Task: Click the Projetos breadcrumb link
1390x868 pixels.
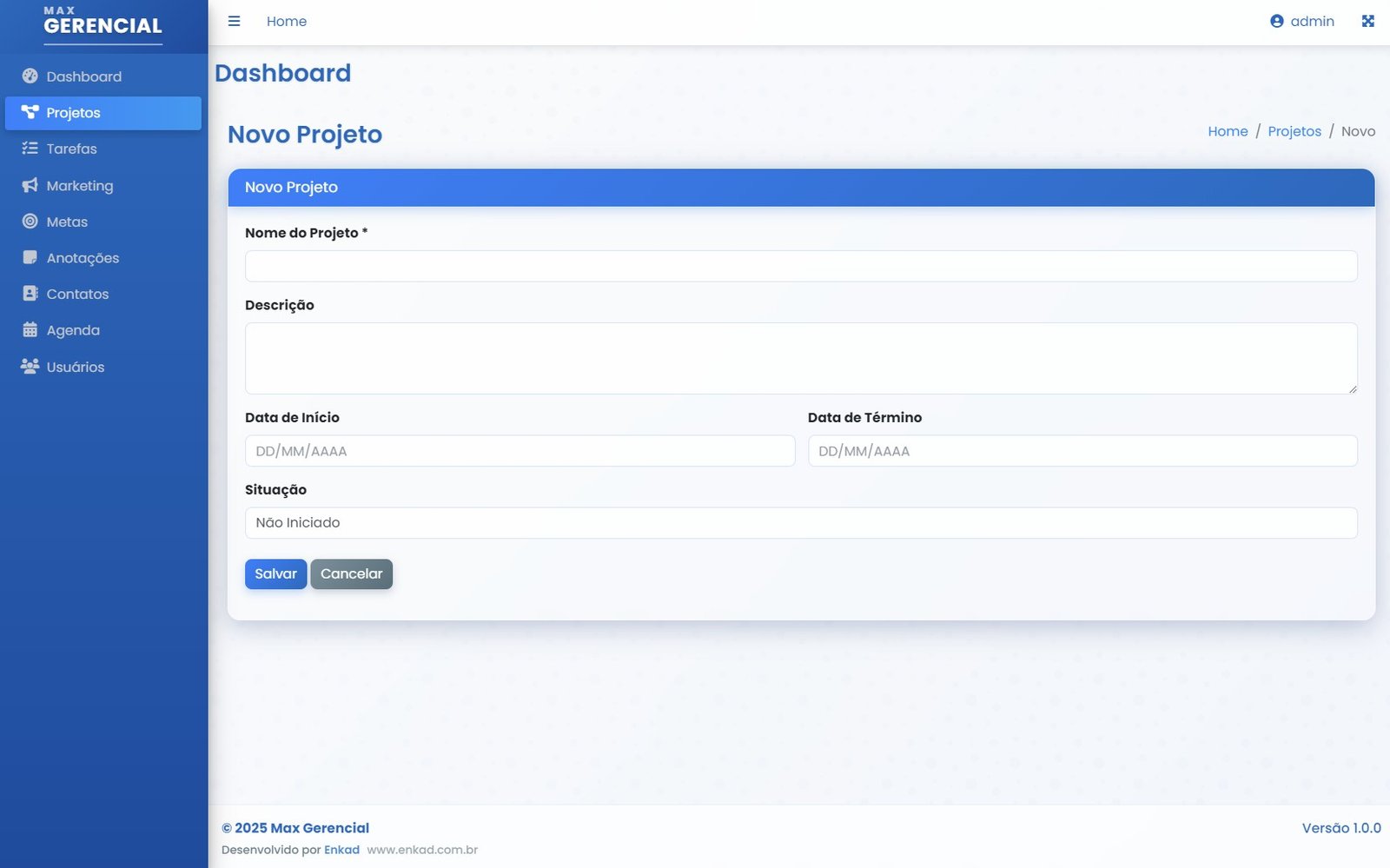Action: tap(1294, 131)
